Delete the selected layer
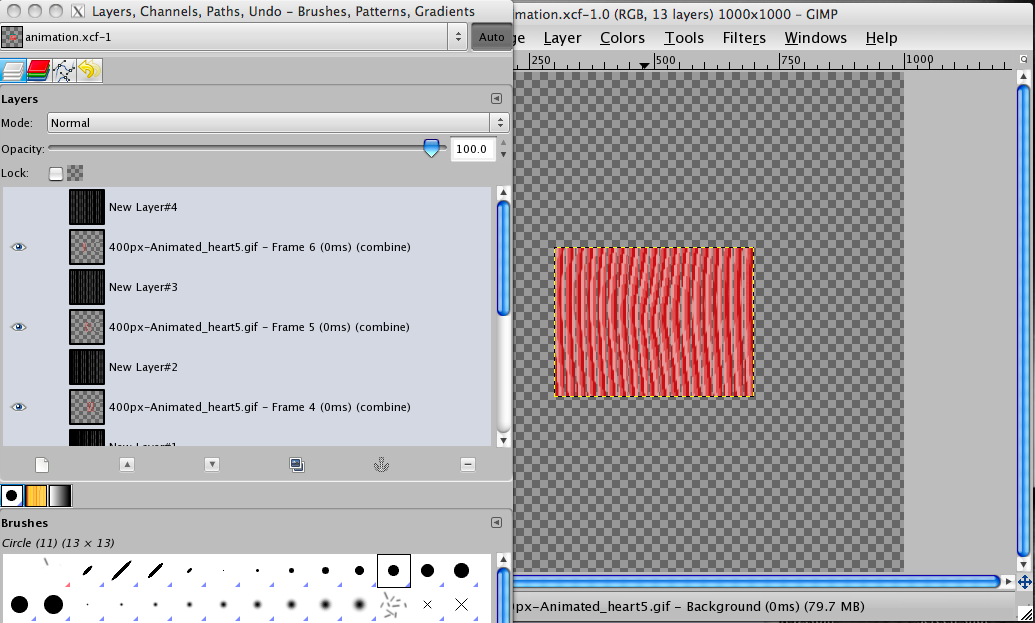 coord(467,464)
